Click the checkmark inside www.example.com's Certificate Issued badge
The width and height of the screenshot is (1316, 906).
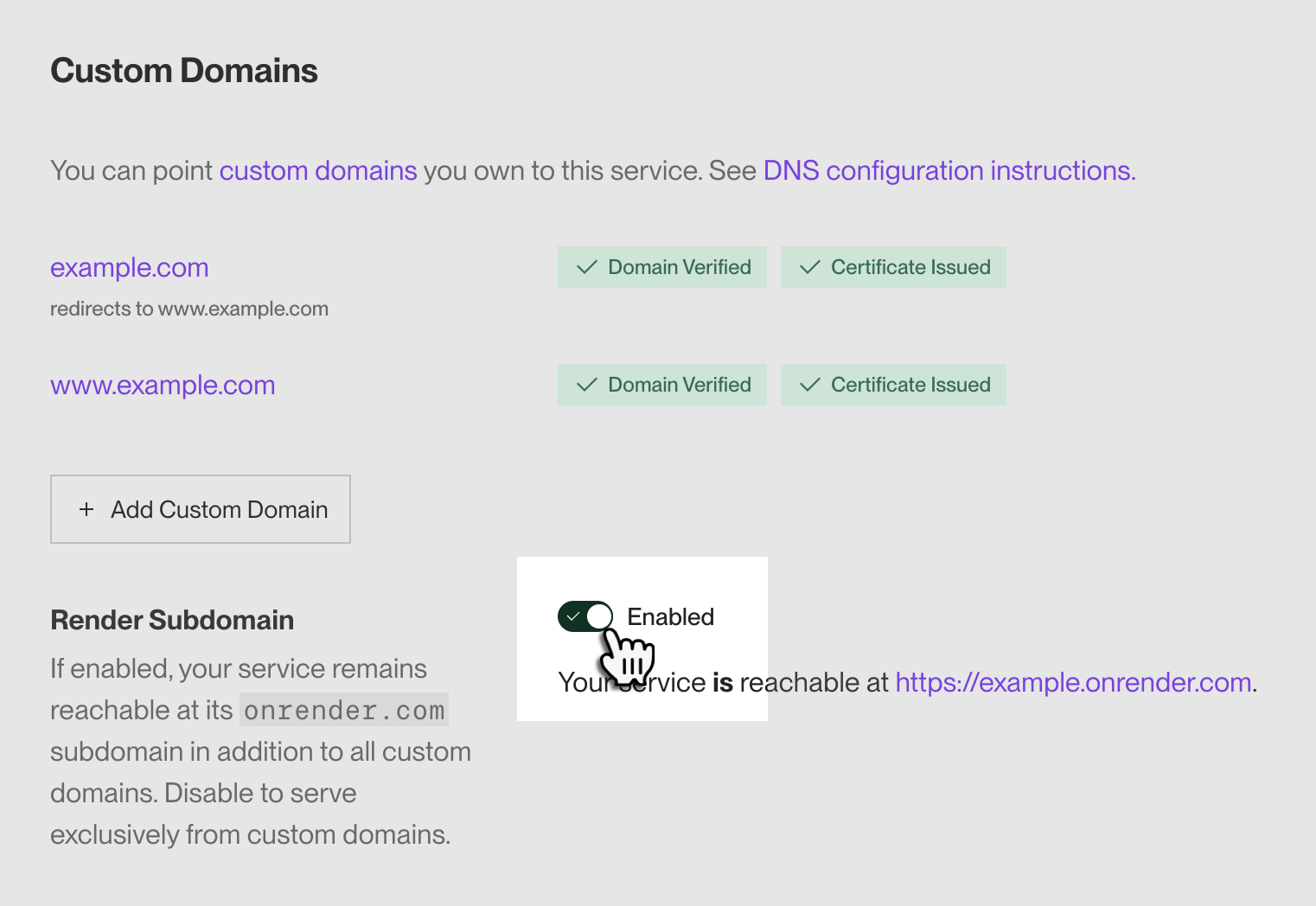pyautogui.click(x=809, y=384)
